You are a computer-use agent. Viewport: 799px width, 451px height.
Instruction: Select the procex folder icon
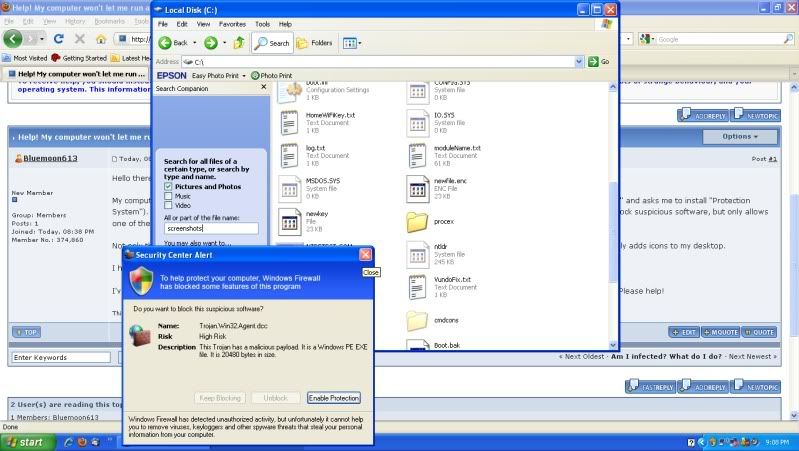(417, 222)
